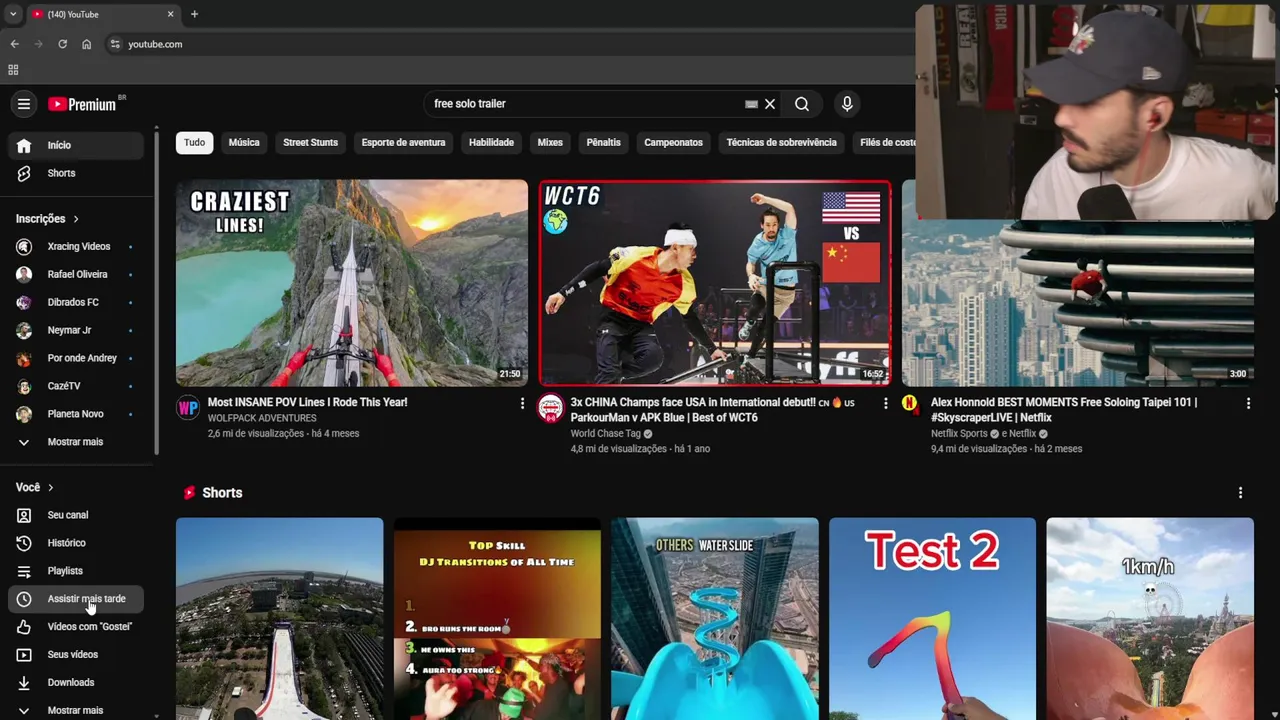Open options for Alex Honnold video

click(x=1248, y=403)
